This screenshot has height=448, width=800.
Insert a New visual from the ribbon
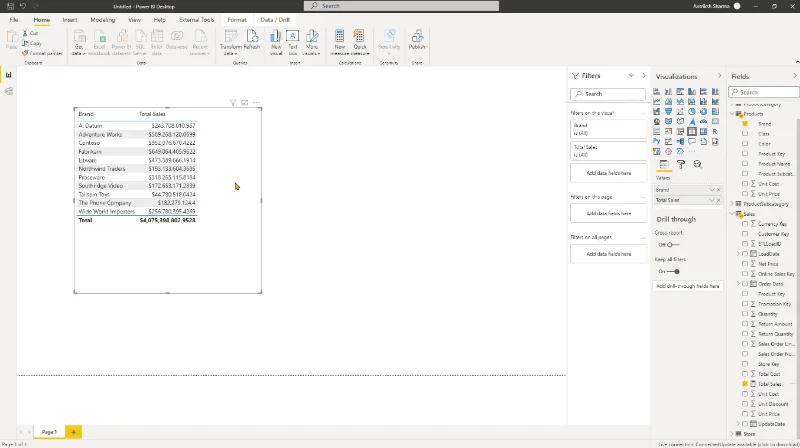coord(276,42)
